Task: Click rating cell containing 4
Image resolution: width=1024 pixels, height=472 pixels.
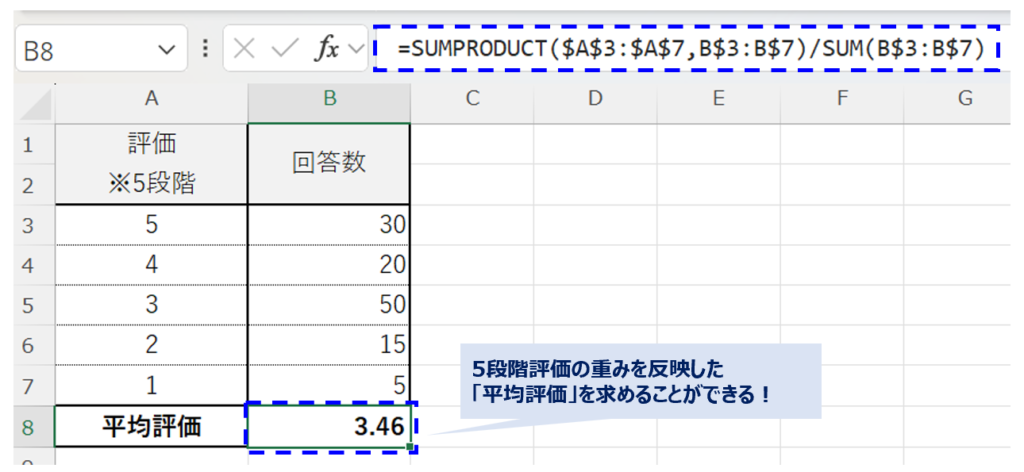Action: (x=152, y=265)
